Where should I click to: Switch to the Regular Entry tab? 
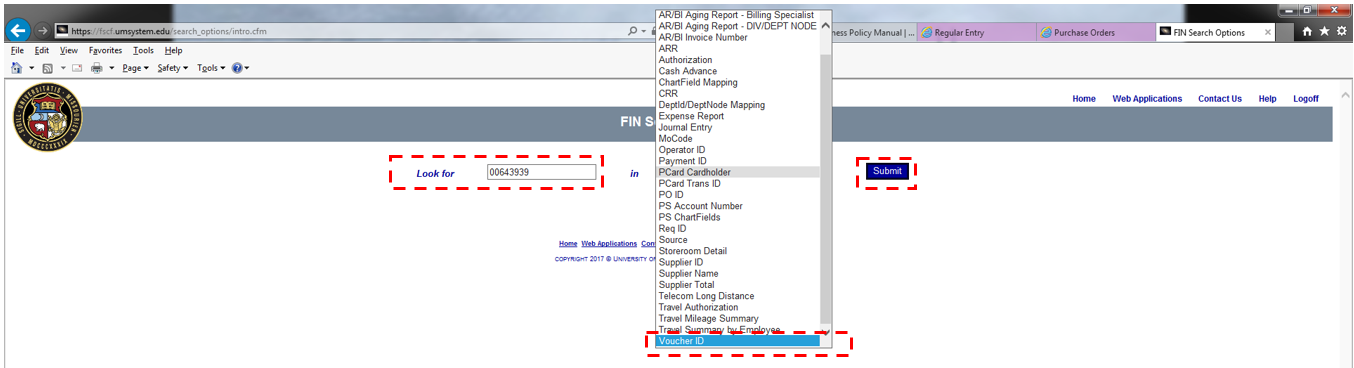976,32
